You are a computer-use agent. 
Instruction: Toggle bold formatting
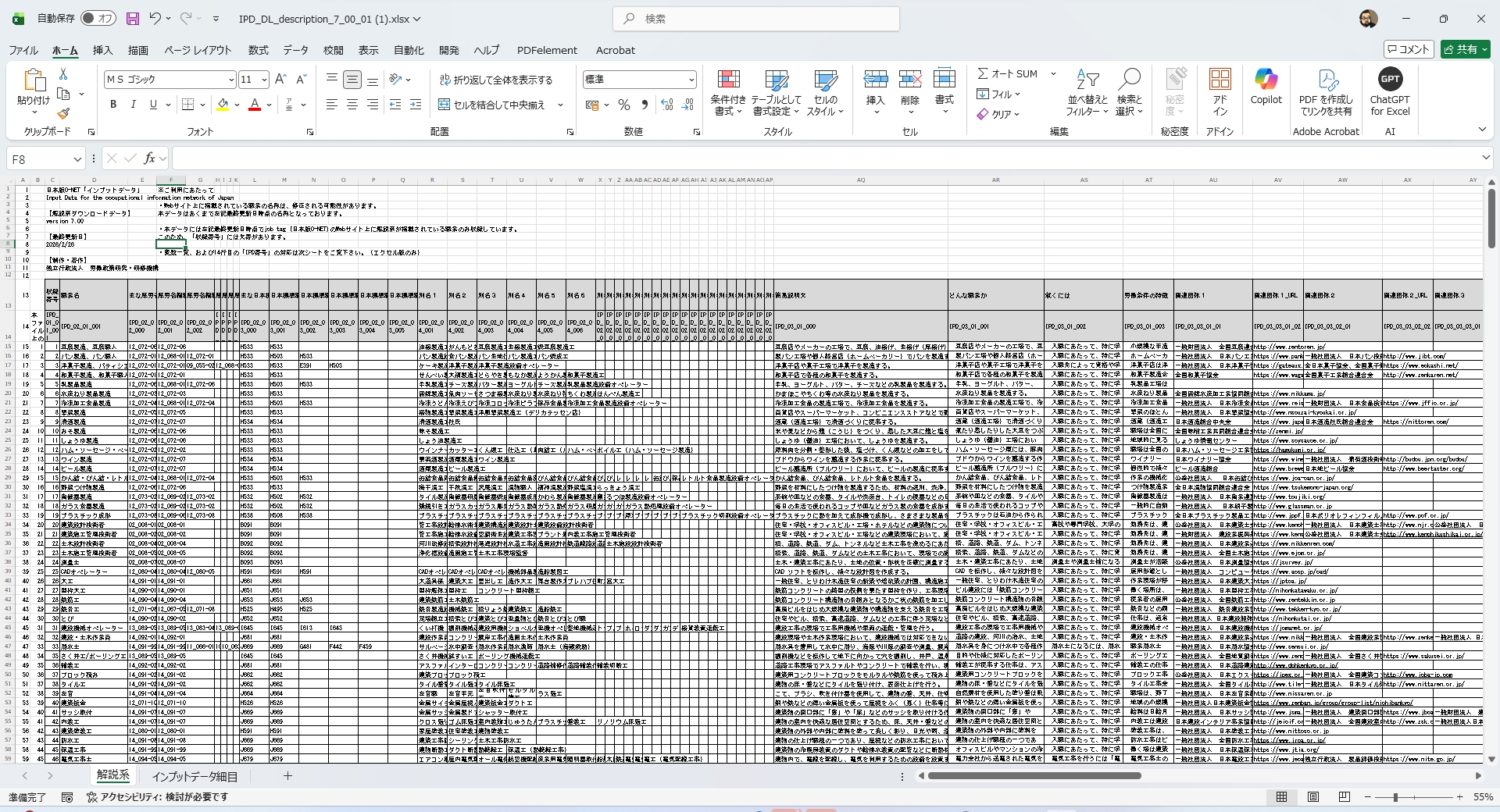click(x=113, y=105)
